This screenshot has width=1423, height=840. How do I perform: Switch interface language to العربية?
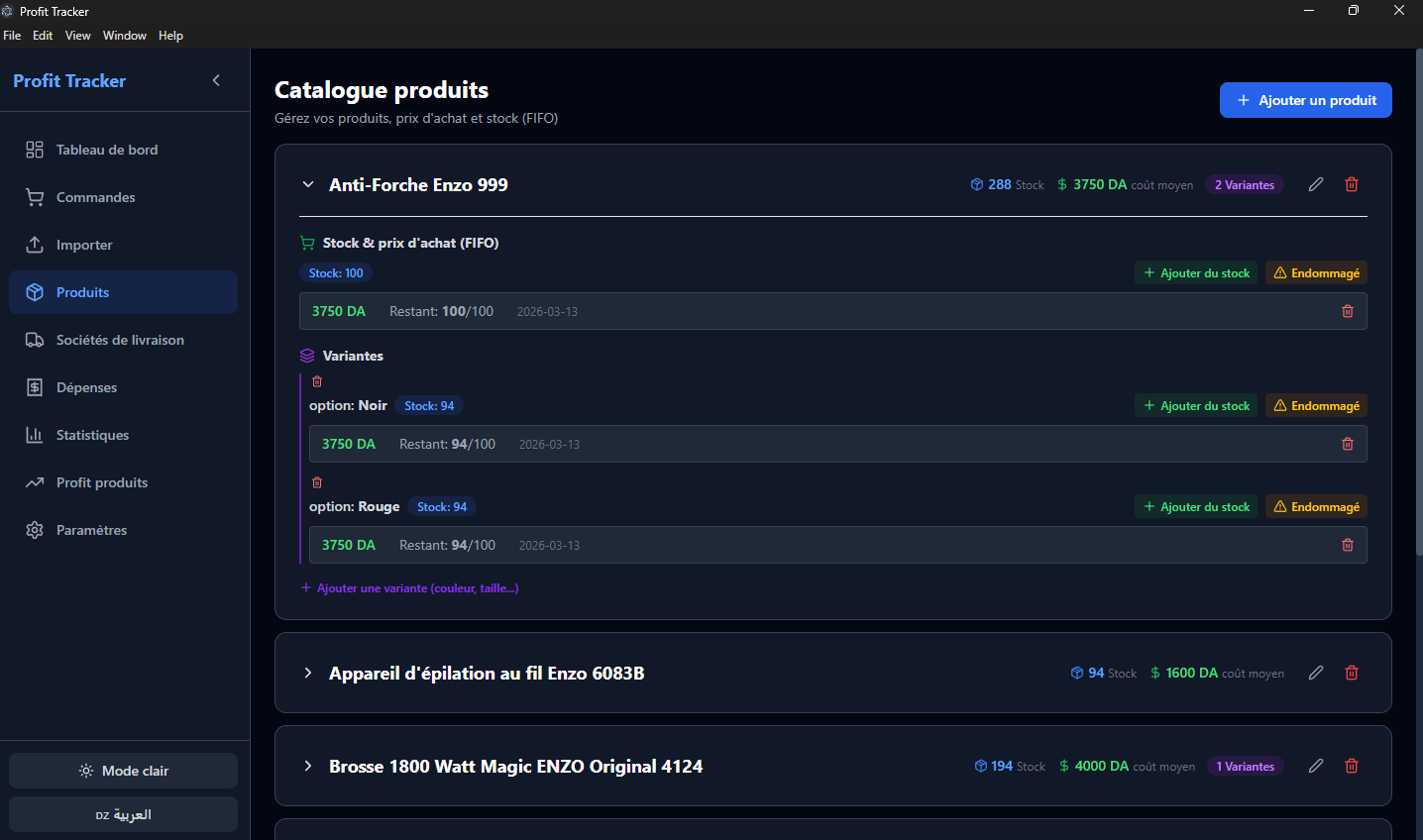pos(123,814)
